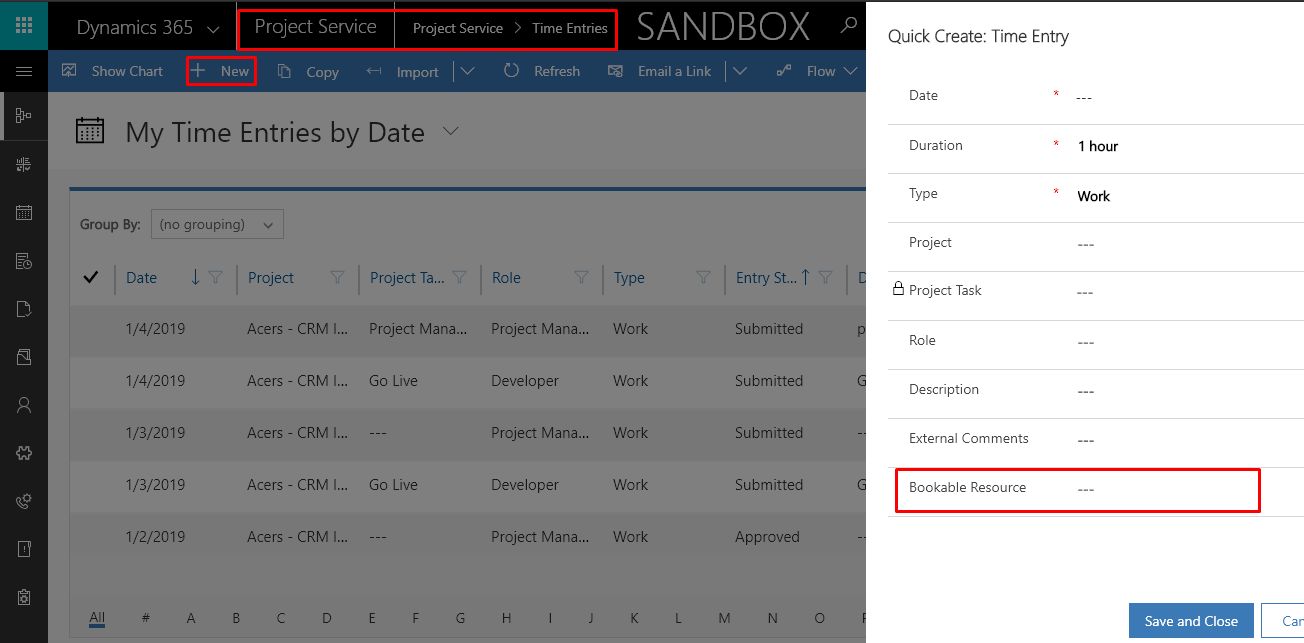
Task: Click the Cancel button
Action: tap(1283, 621)
